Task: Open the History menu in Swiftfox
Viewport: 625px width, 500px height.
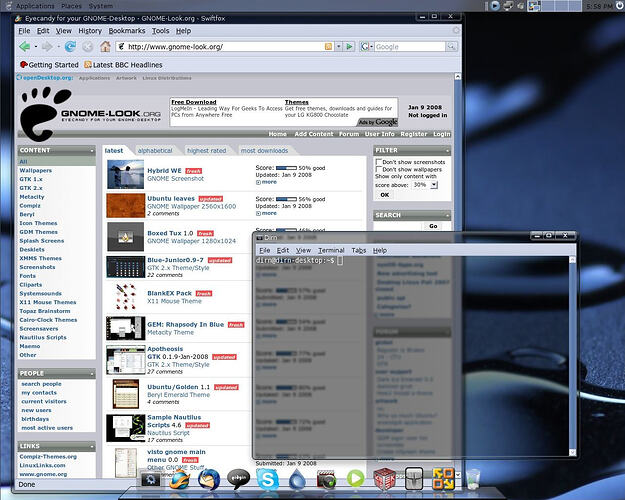Action: 90,31
